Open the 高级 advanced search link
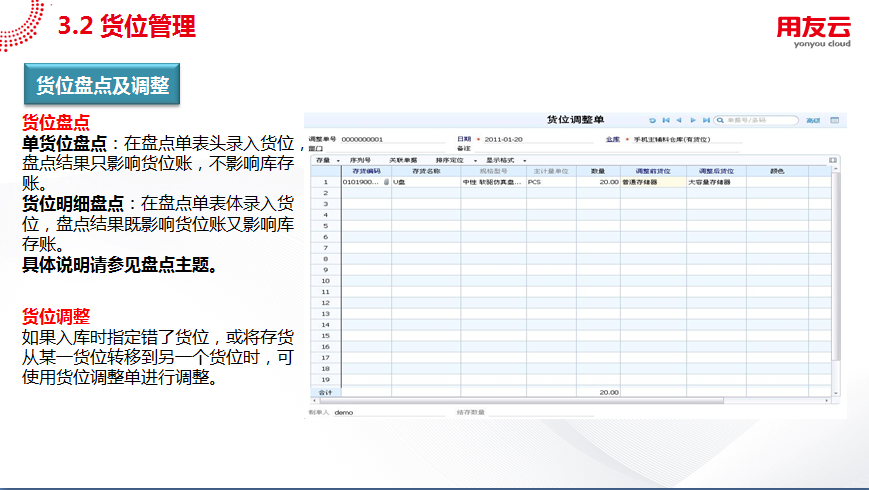869x490 pixels. click(812, 120)
